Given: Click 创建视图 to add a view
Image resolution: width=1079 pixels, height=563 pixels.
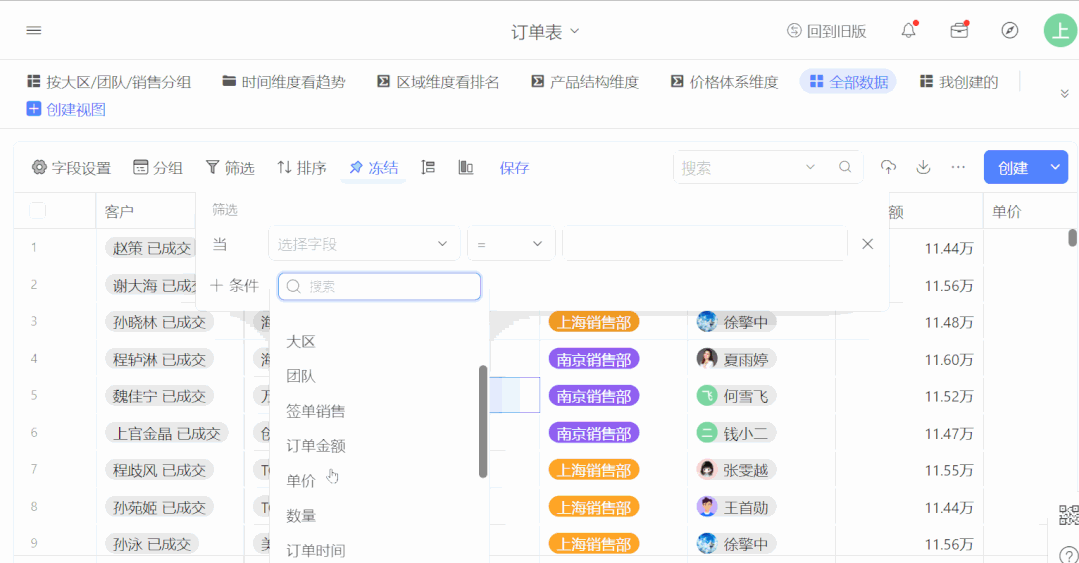Looking at the screenshot, I should [x=66, y=109].
